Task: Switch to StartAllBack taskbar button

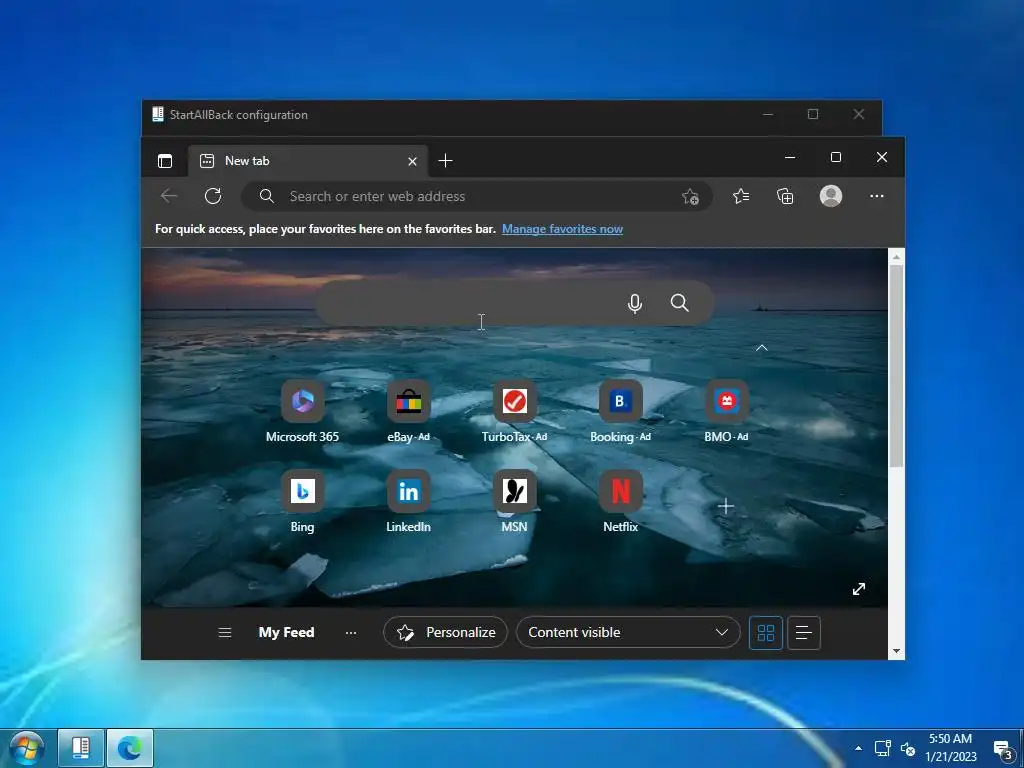Action: [80, 748]
